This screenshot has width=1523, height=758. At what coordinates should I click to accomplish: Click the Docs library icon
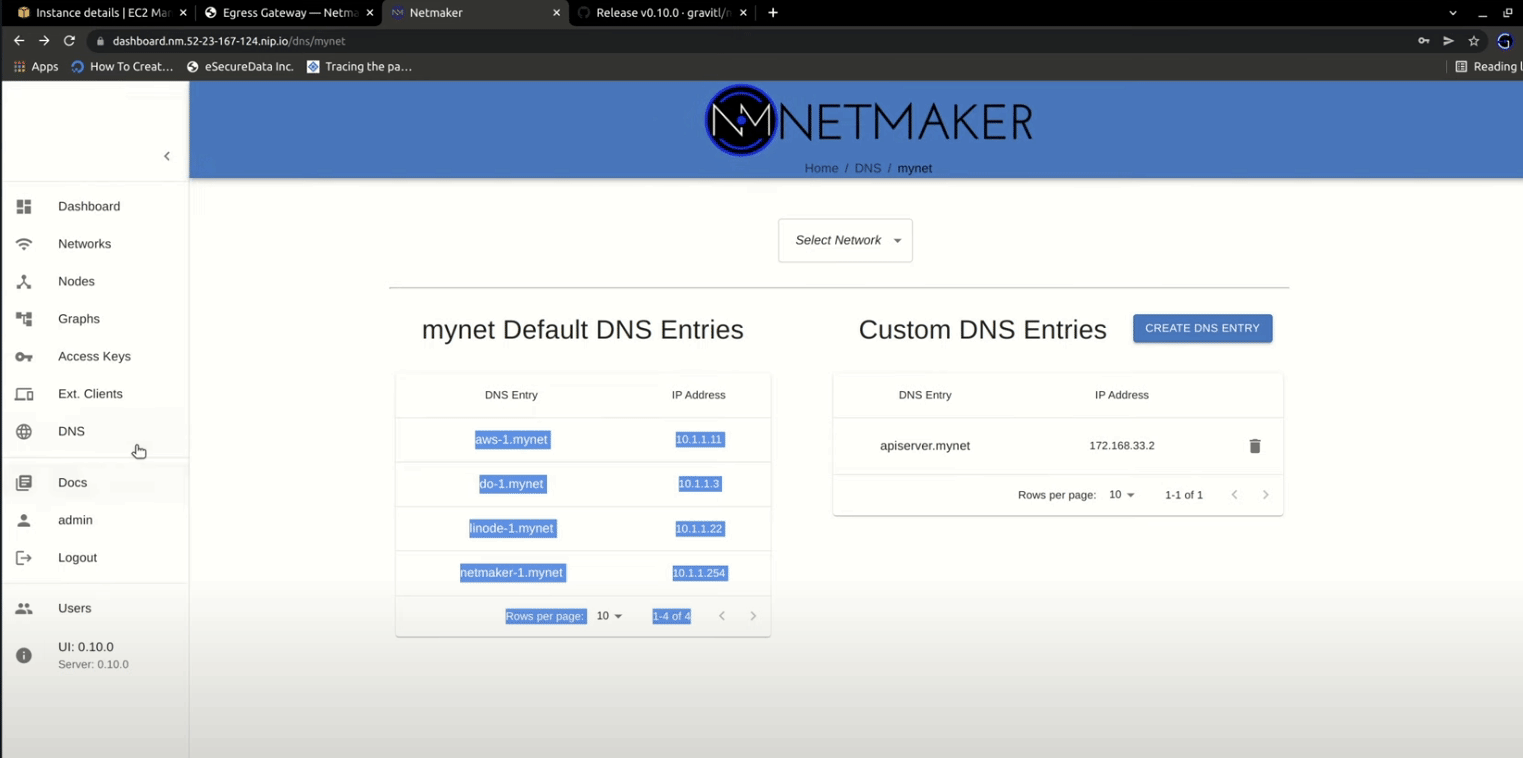[24, 483]
